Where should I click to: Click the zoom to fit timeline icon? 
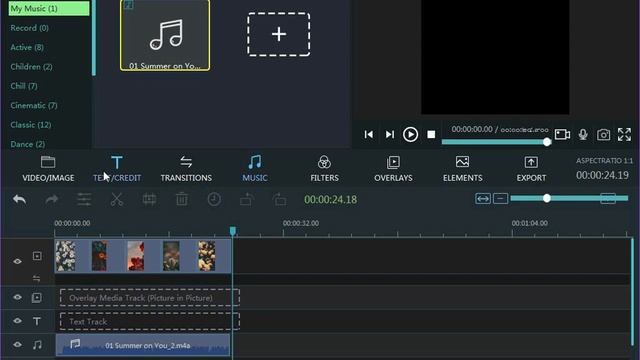pyautogui.click(x=483, y=199)
